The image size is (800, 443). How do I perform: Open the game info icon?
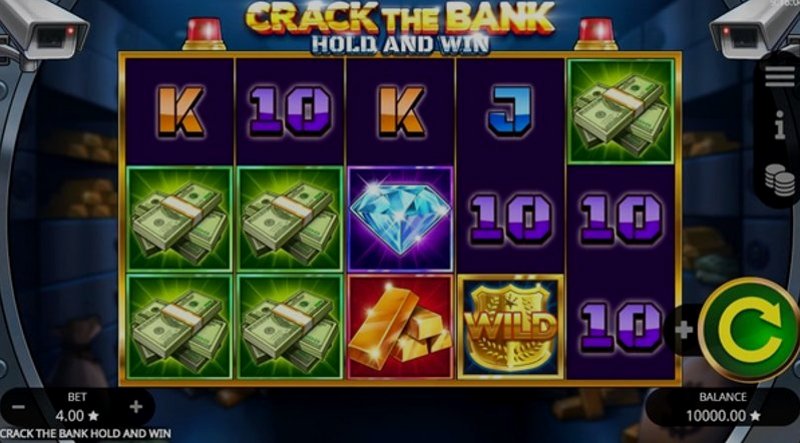click(780, 125)
